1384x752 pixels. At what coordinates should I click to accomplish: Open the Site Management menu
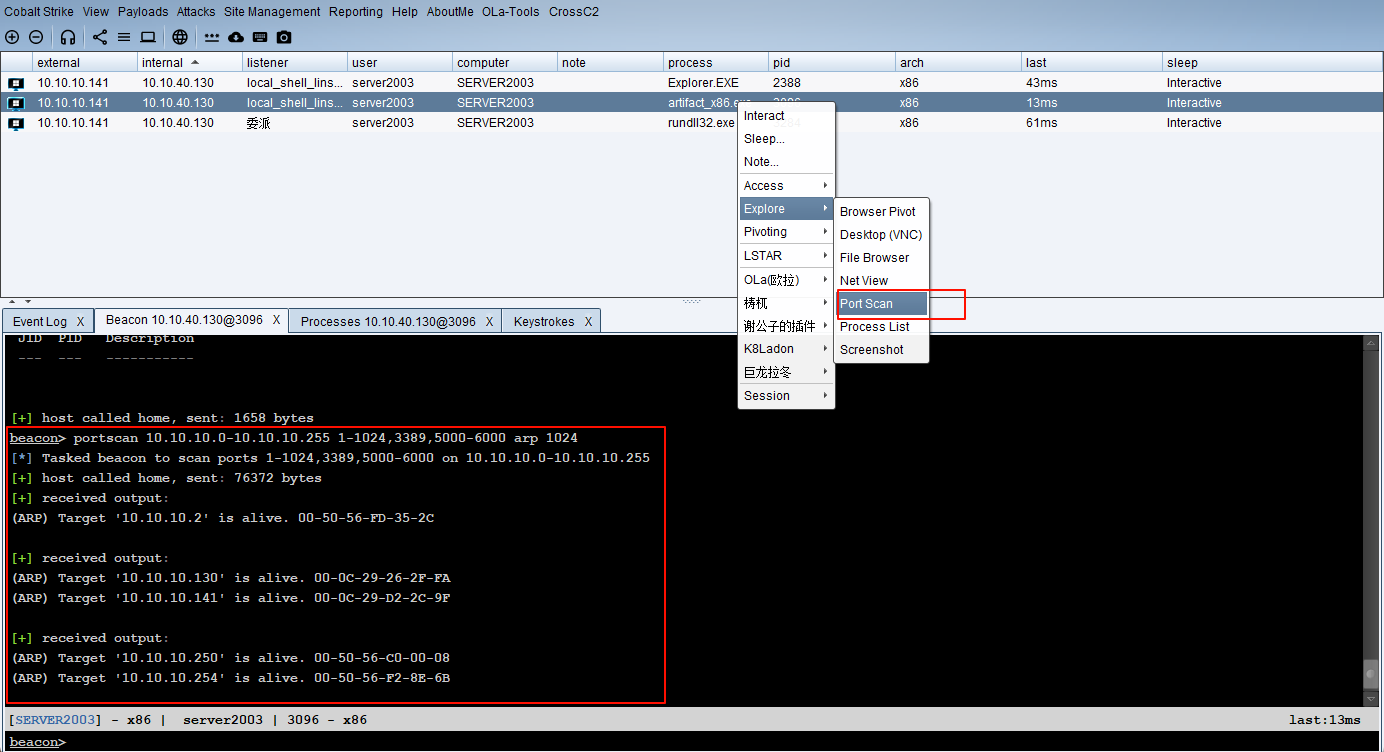(272, 12)
